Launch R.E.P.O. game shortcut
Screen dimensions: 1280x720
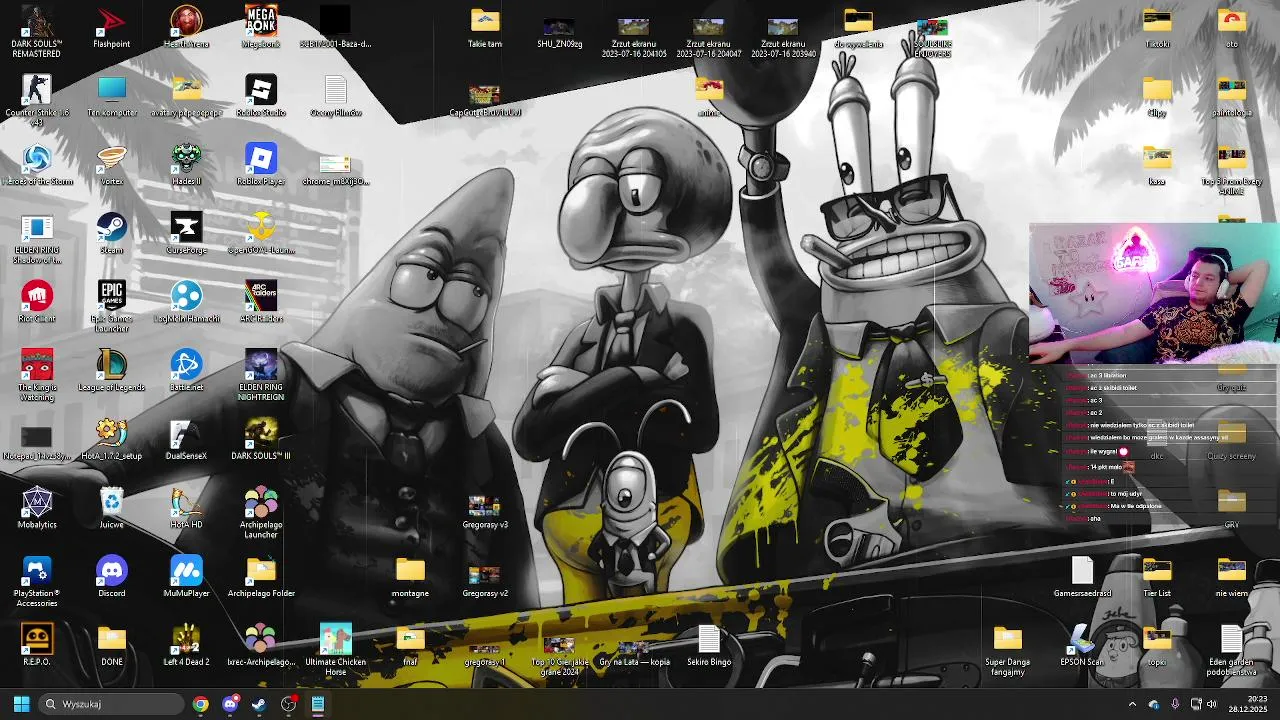(x=37, y=645)
